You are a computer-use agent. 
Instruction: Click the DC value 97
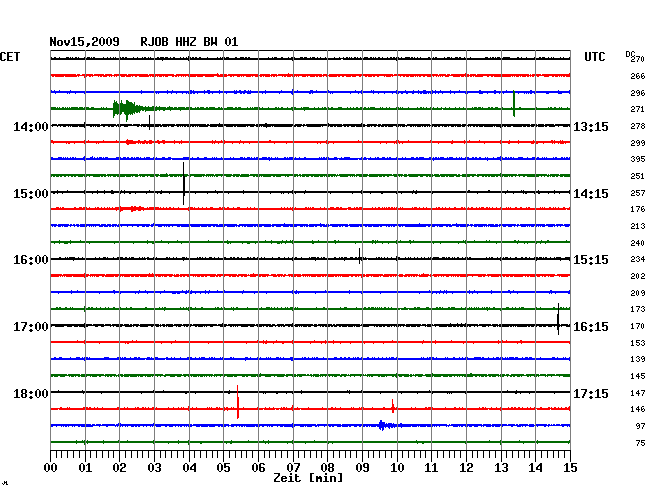coord(640,426)
